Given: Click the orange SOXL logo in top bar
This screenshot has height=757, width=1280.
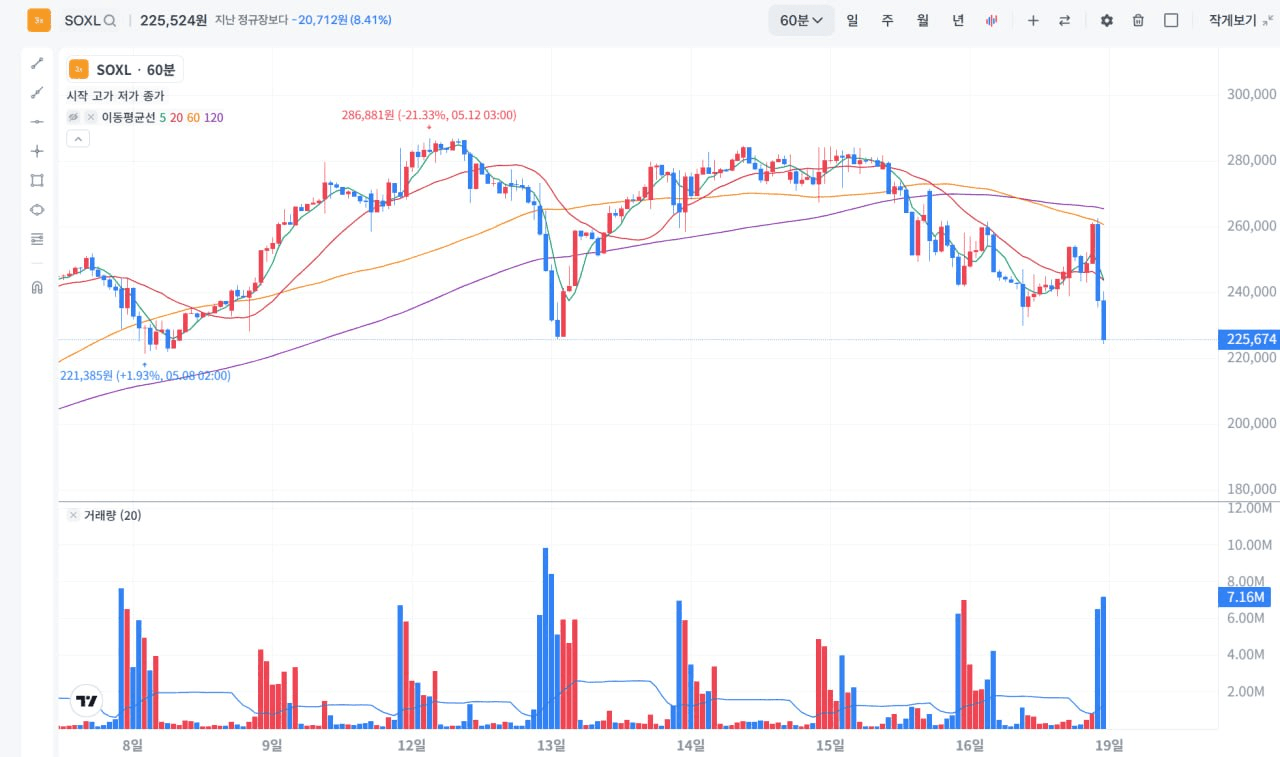Looking at the screenshot, I should (39, 20).
